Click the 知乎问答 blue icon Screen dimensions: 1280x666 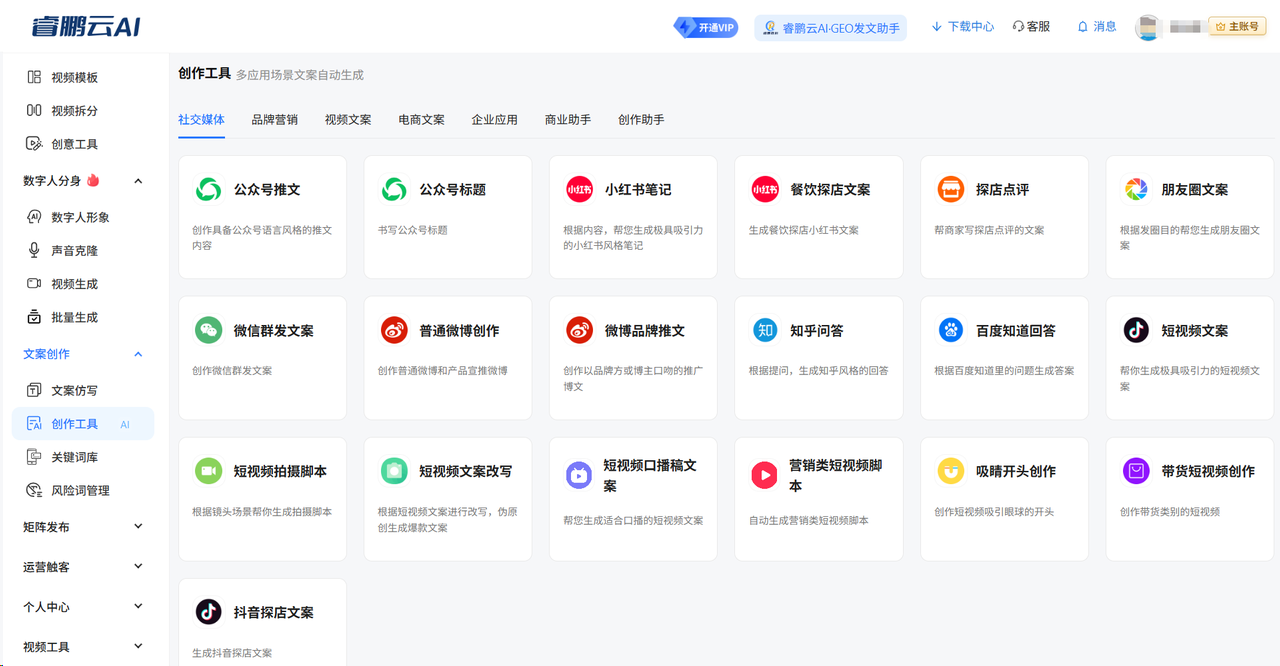tap(765, 330)
